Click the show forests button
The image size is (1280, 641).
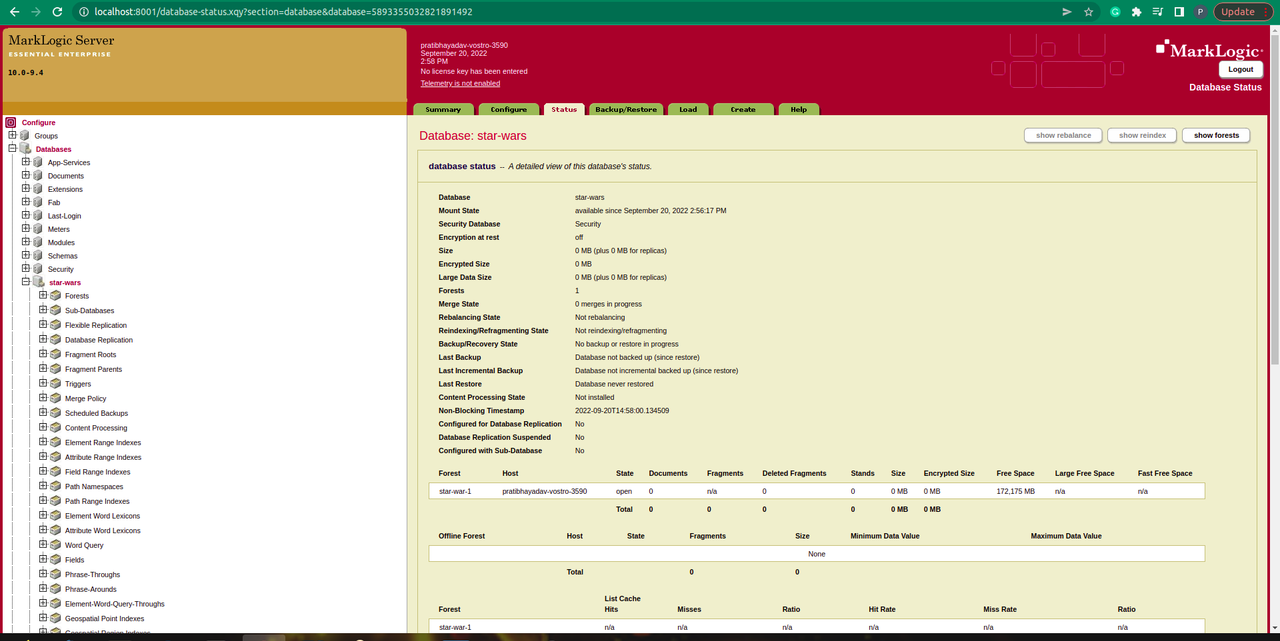pyautogui.click(x=1216, y=135)
